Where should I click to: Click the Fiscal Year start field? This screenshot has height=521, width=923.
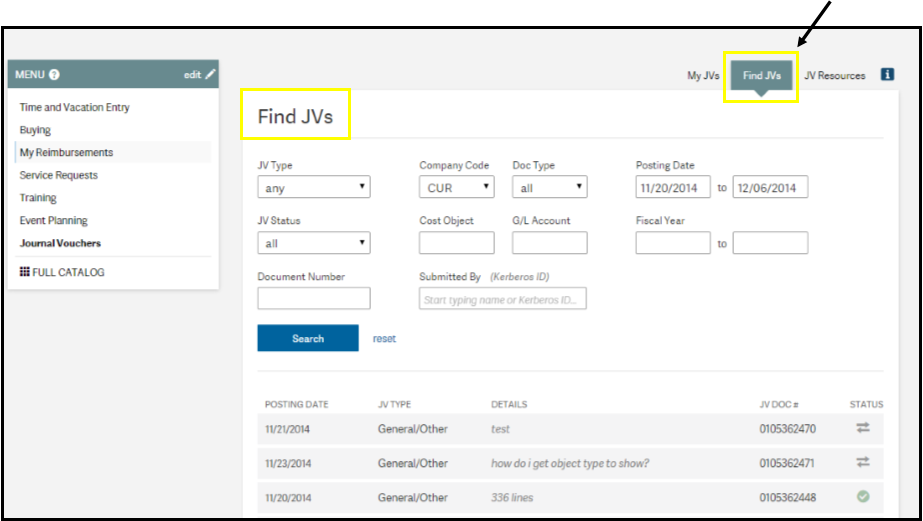(x=673, y=243)
